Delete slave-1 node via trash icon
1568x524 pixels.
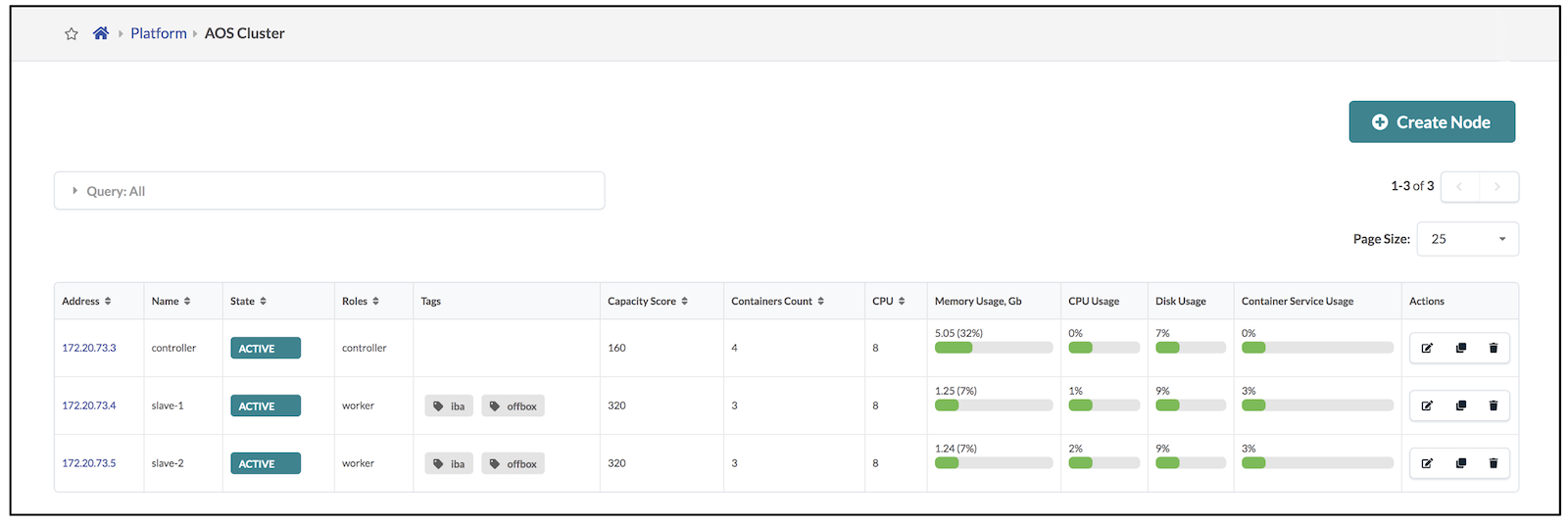(x=1494, y=405)
